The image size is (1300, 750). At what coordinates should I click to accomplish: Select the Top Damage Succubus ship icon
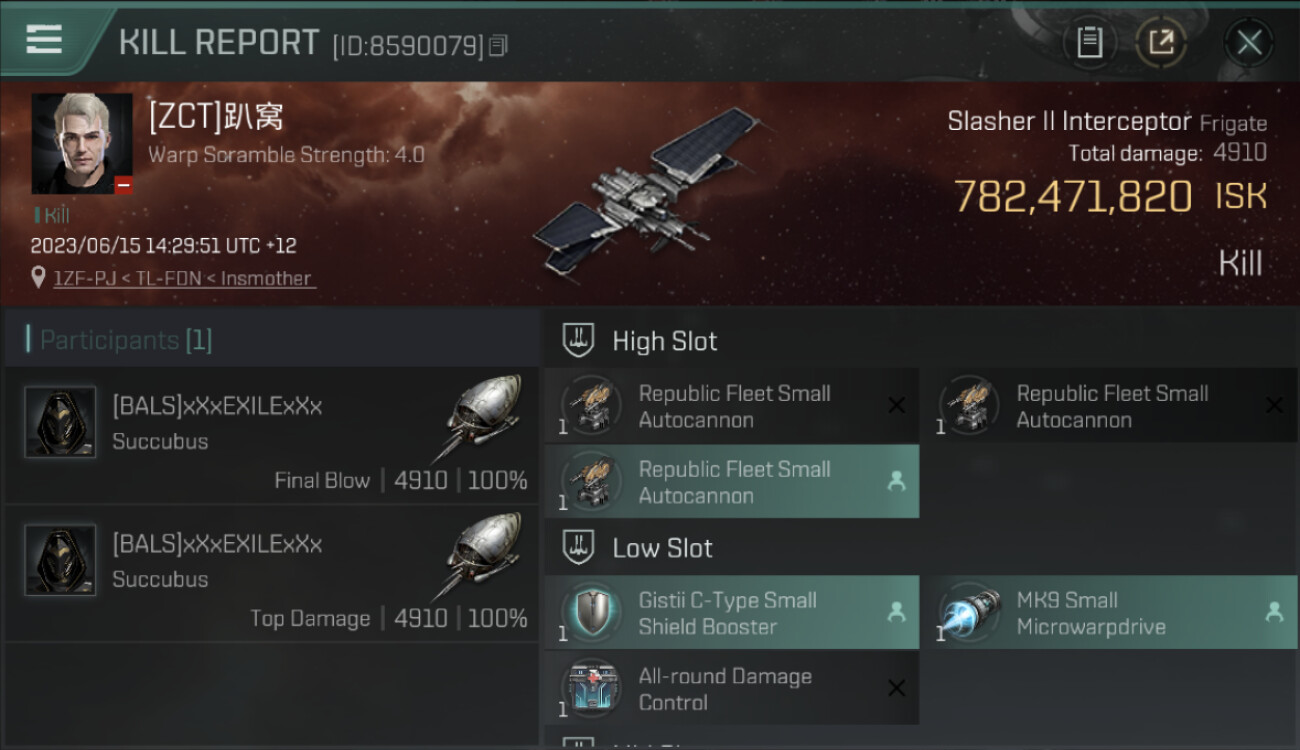pos(479,556)
